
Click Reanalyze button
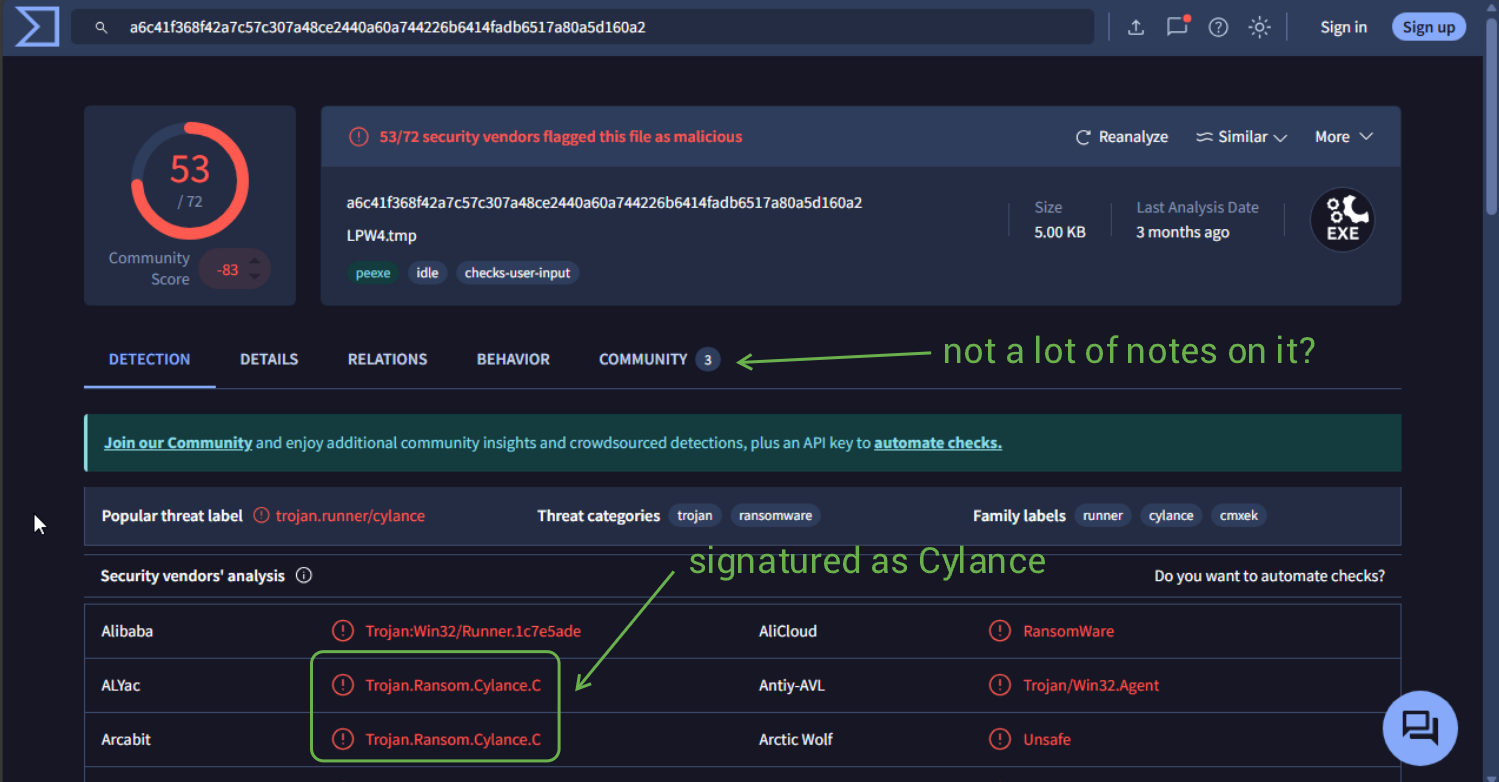pyautogui.click(x=1121, y=137)
